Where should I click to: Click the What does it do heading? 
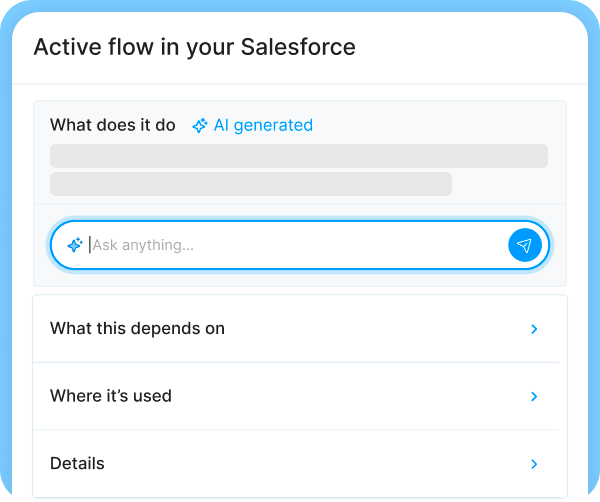113,125
